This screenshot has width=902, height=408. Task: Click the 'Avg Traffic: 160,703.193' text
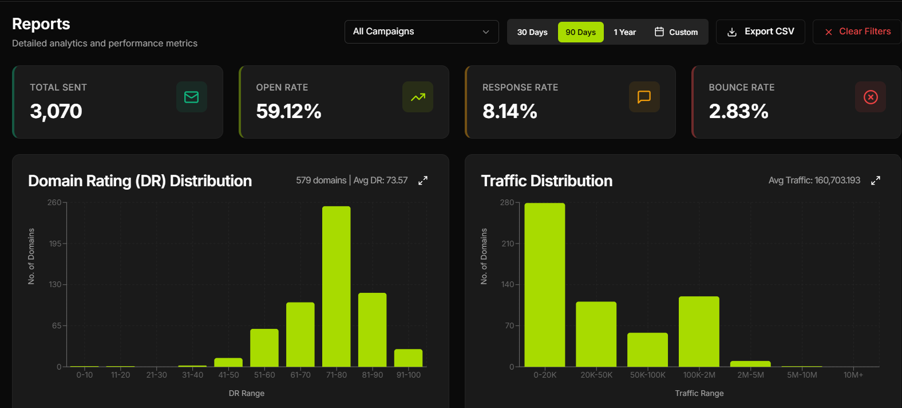tap(815, 181)
